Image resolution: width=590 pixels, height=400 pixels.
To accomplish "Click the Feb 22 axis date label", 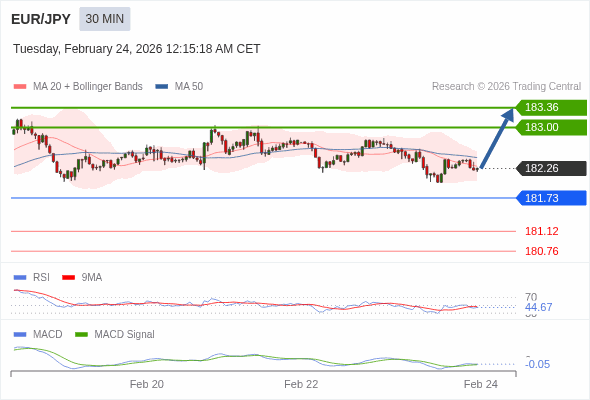I will coord(301,384).
